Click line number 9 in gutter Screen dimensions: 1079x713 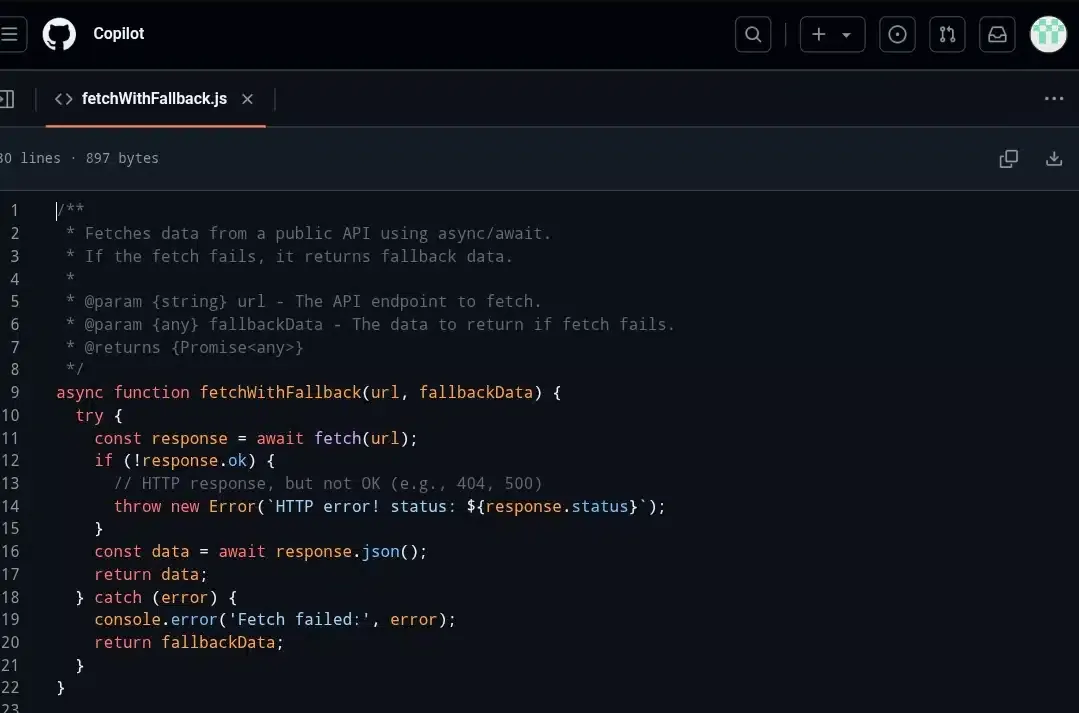14,392
